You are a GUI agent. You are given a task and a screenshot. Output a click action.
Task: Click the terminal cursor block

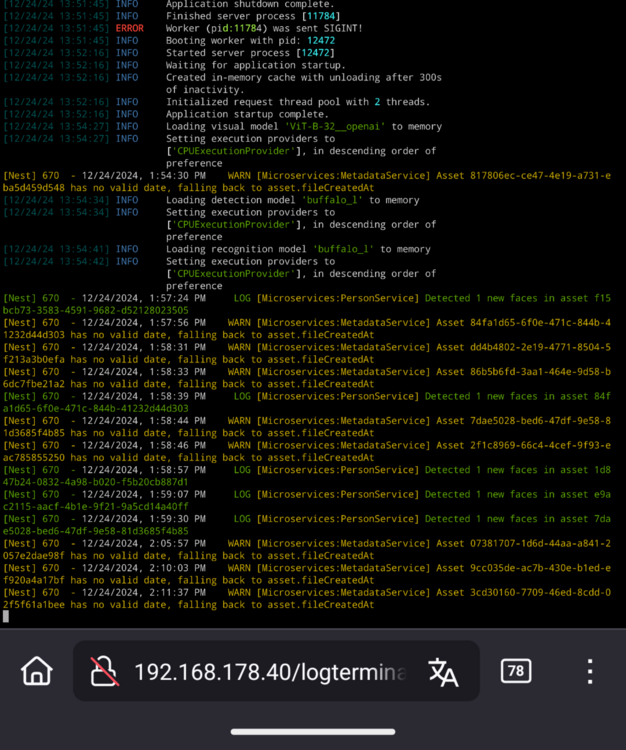click(x=6, y=617)
